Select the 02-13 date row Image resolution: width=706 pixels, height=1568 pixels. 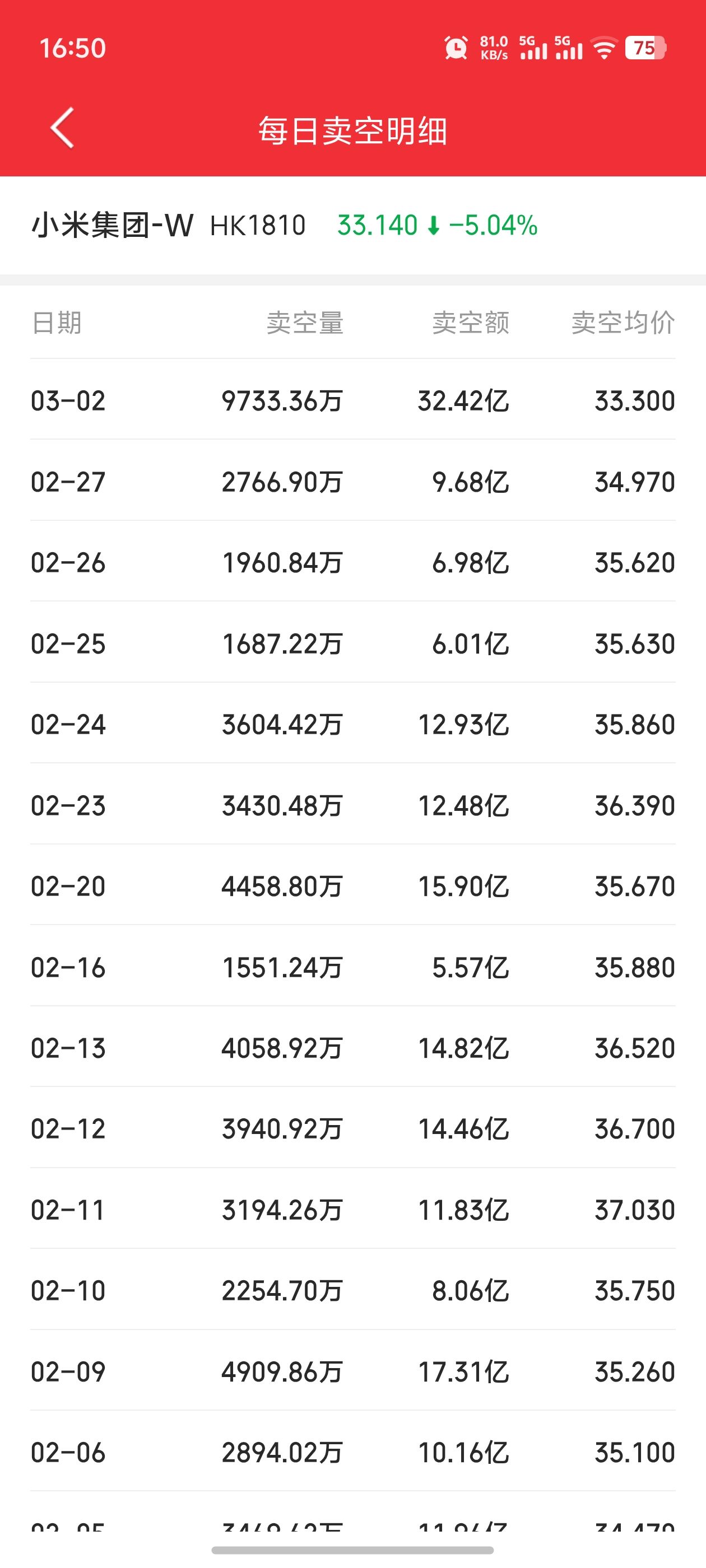tap(352, 1048)
